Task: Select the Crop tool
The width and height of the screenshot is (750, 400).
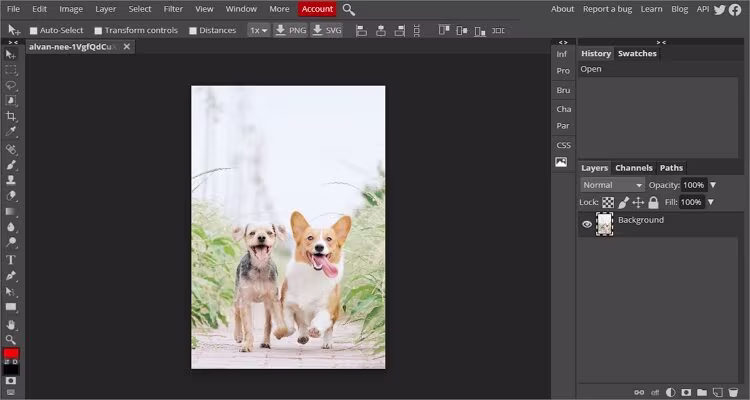Action: tap(12, 116)
